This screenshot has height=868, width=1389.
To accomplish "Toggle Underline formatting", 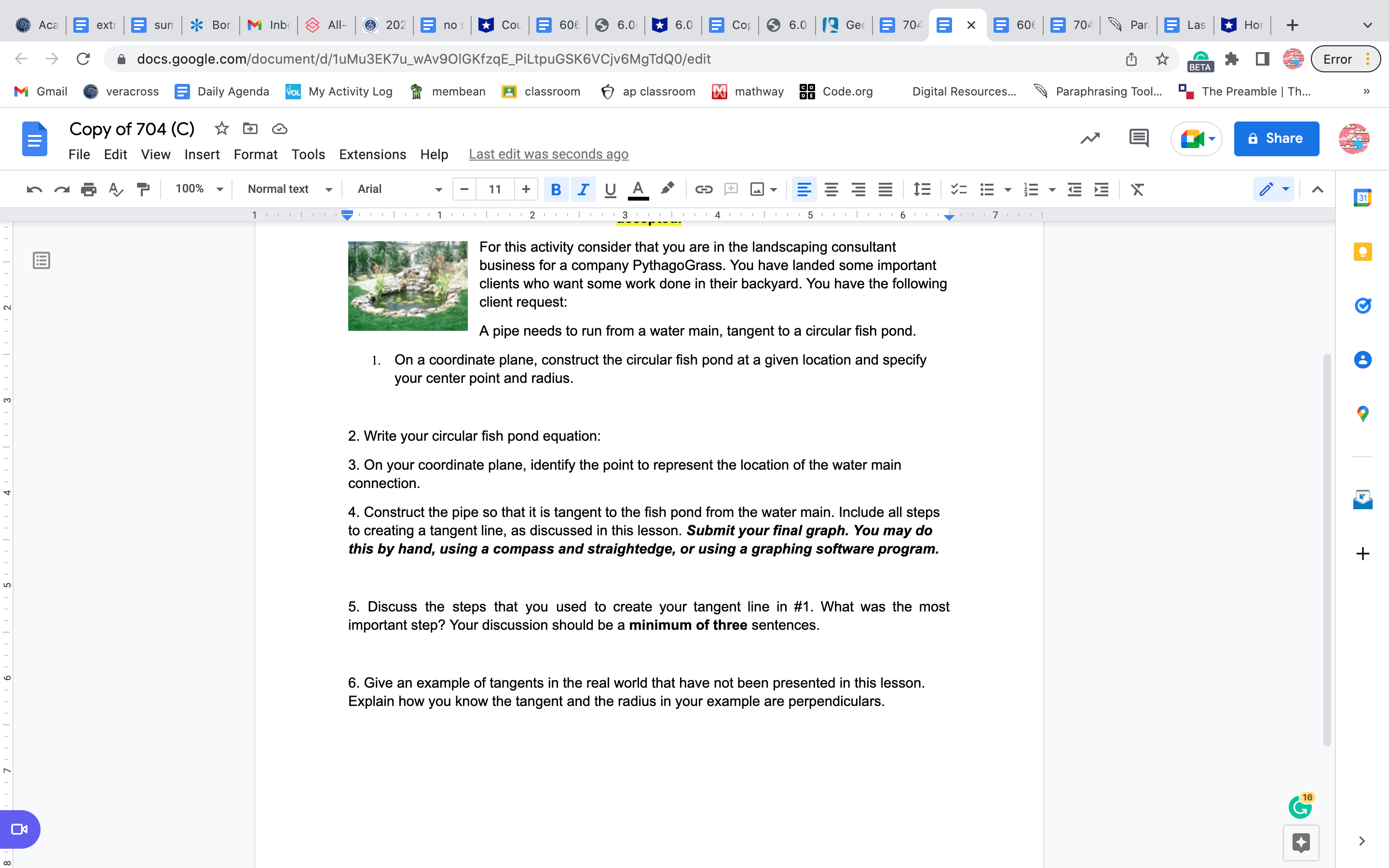I will [610, 189].
